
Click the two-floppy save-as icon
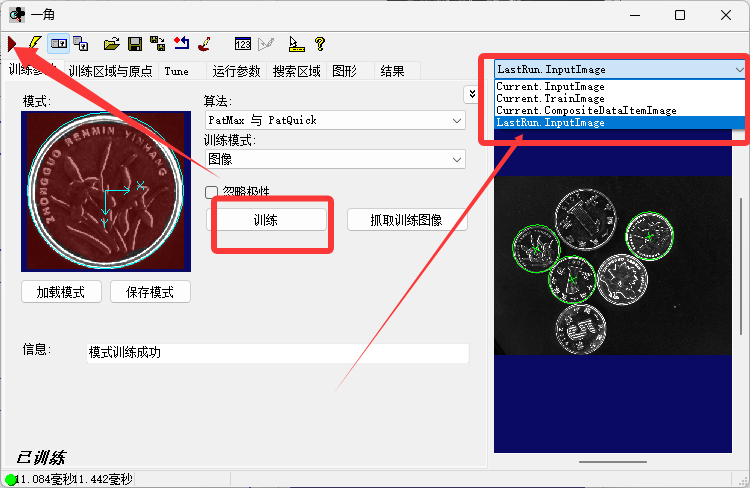point(158,44)
